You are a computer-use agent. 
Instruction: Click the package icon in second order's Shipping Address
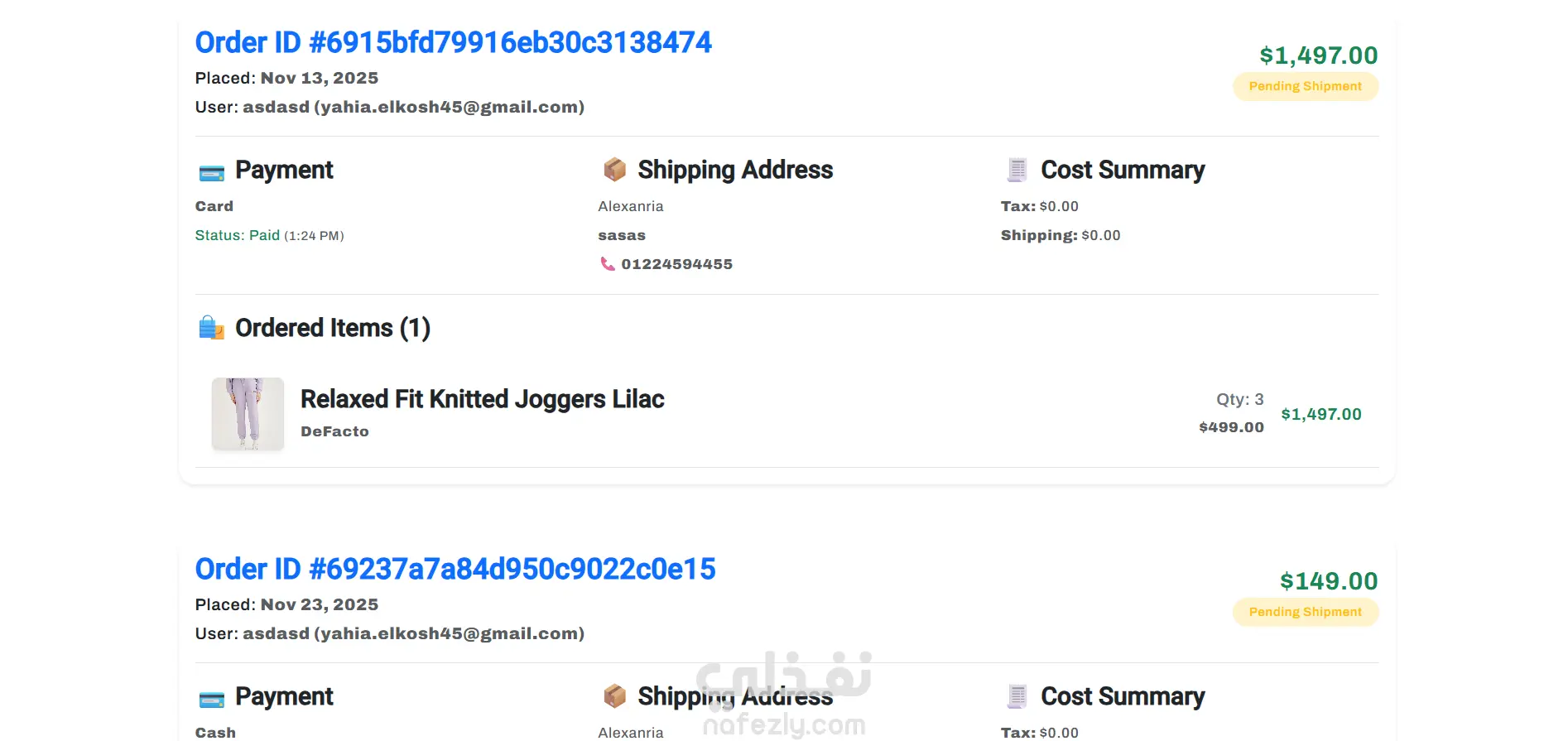tap(614, 696)
